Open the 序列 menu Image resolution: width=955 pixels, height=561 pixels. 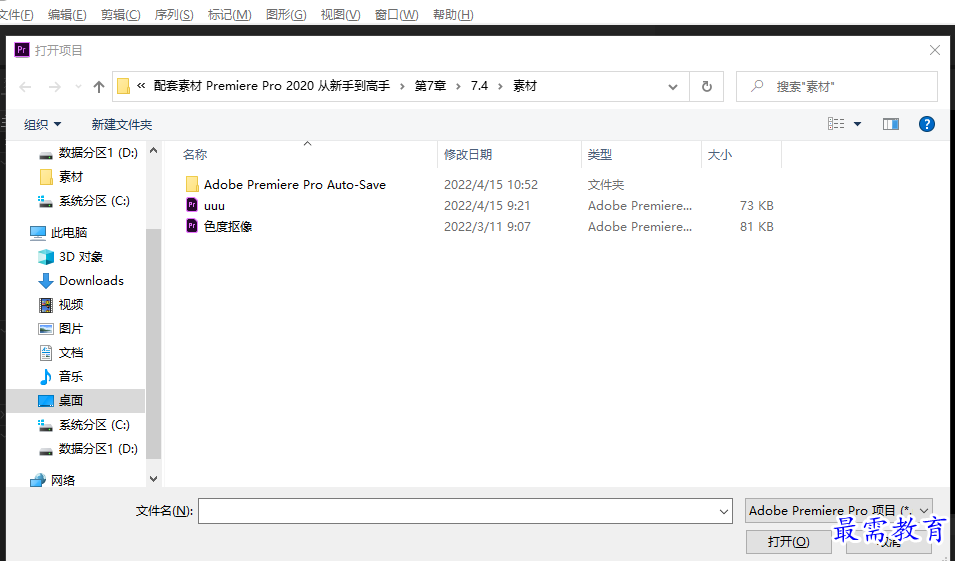click(x=174, y=15)
